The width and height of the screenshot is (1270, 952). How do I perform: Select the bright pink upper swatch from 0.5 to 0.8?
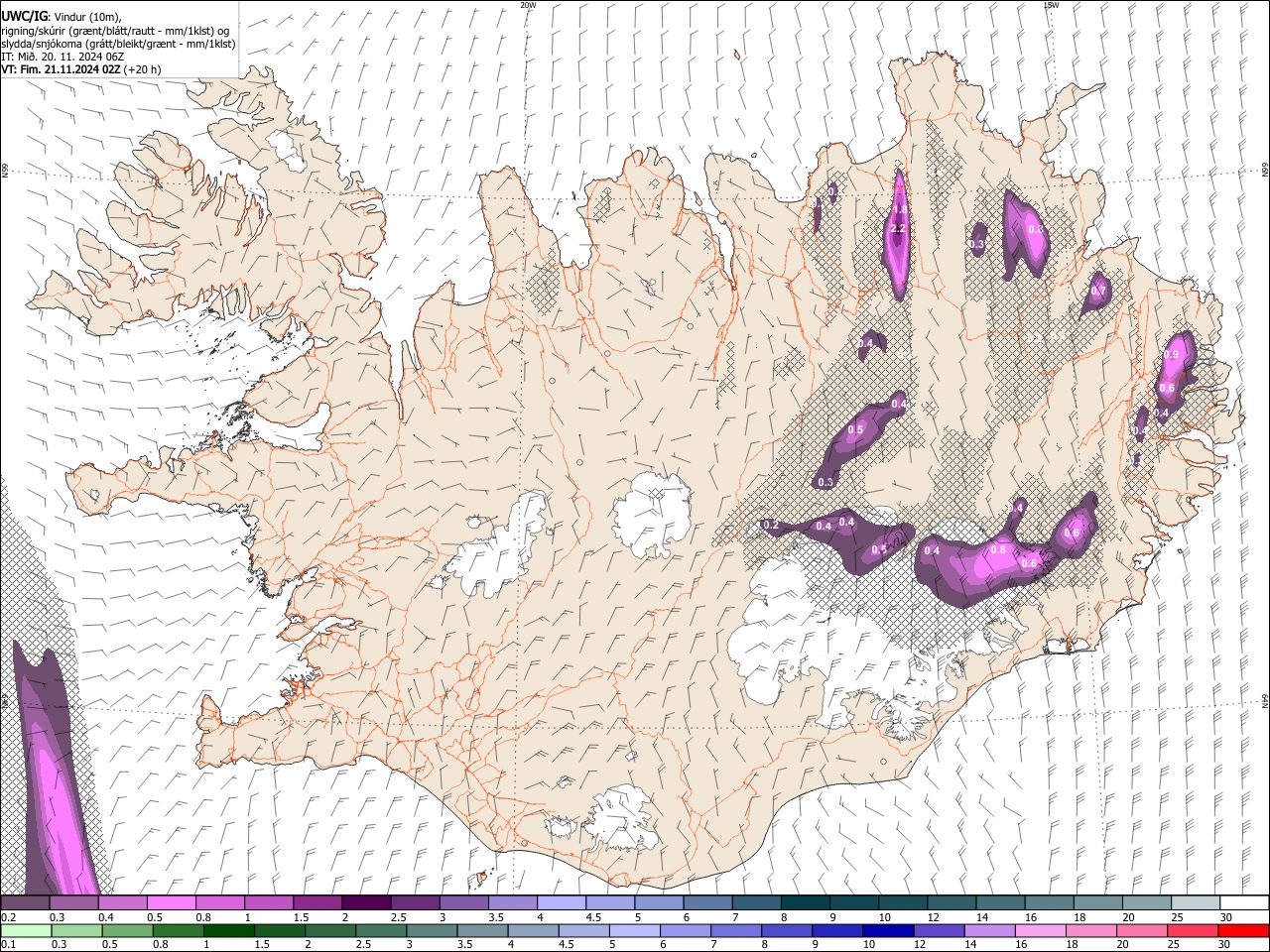coord(171,902)
